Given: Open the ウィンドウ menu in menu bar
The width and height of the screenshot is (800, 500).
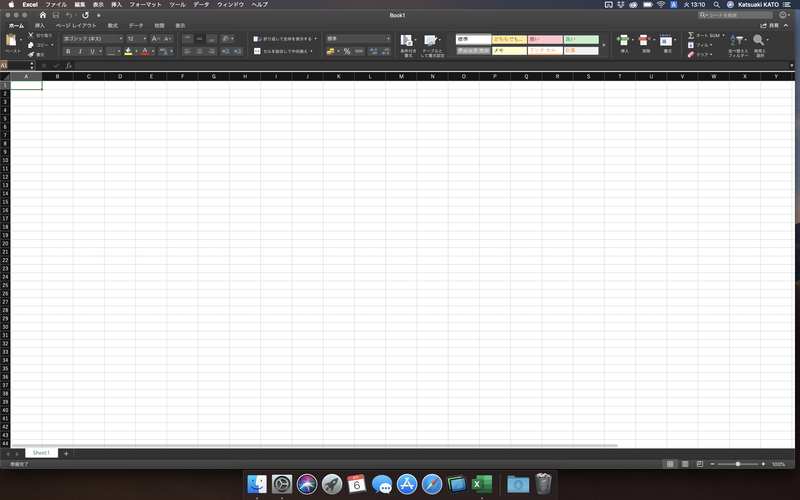Looking at the screenshot, I should (231, 5).
